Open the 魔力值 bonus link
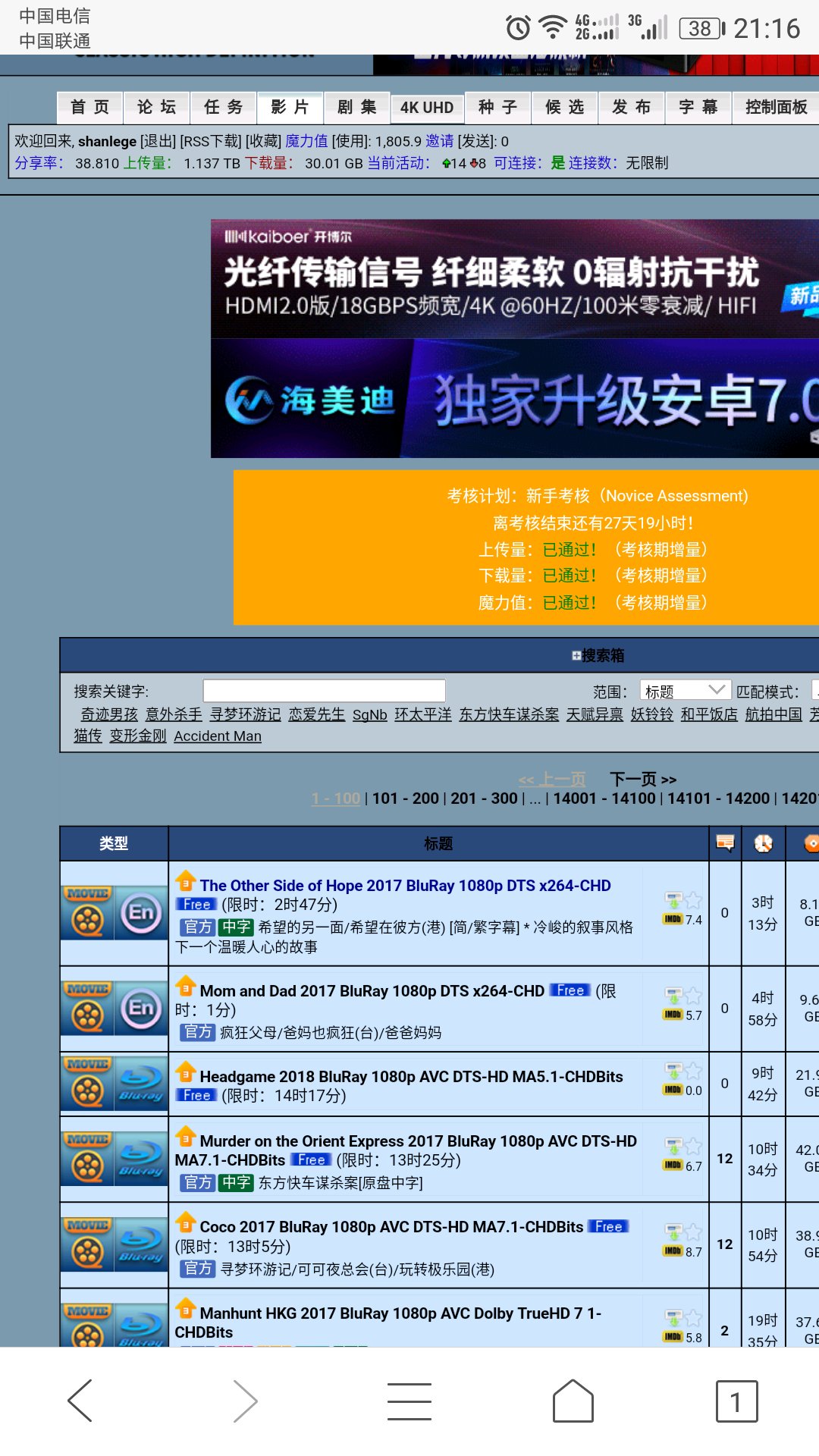 [x=306, y=141]
